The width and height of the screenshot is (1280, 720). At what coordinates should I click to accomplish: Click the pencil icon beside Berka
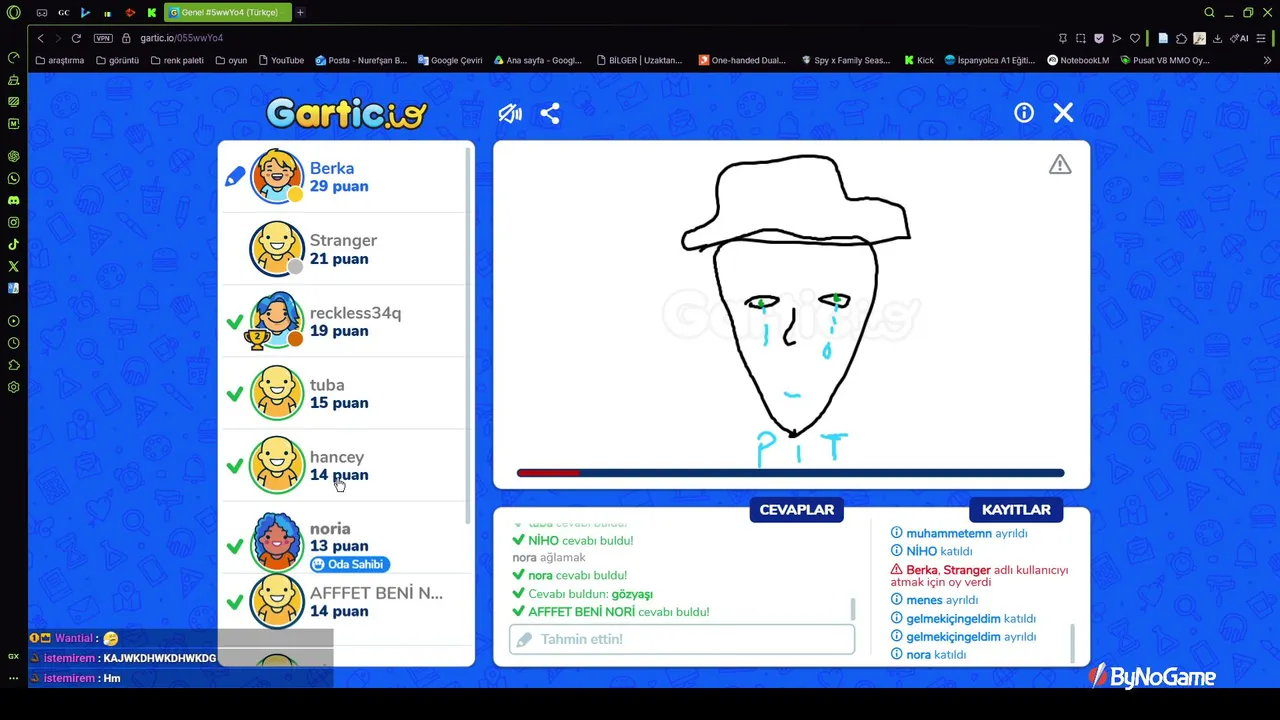point(235,177)
